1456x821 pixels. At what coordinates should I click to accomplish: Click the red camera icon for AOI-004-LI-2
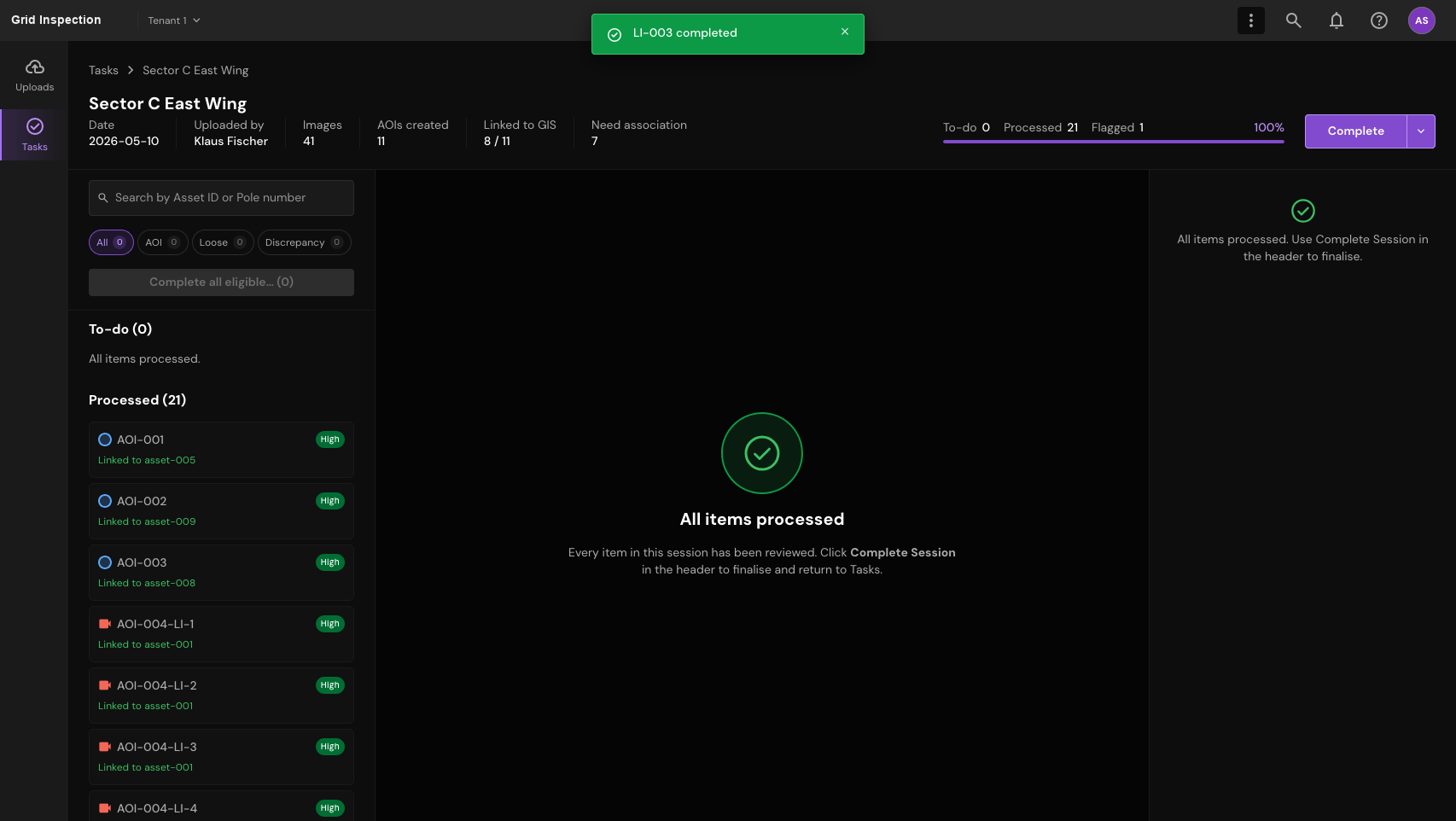105,685
